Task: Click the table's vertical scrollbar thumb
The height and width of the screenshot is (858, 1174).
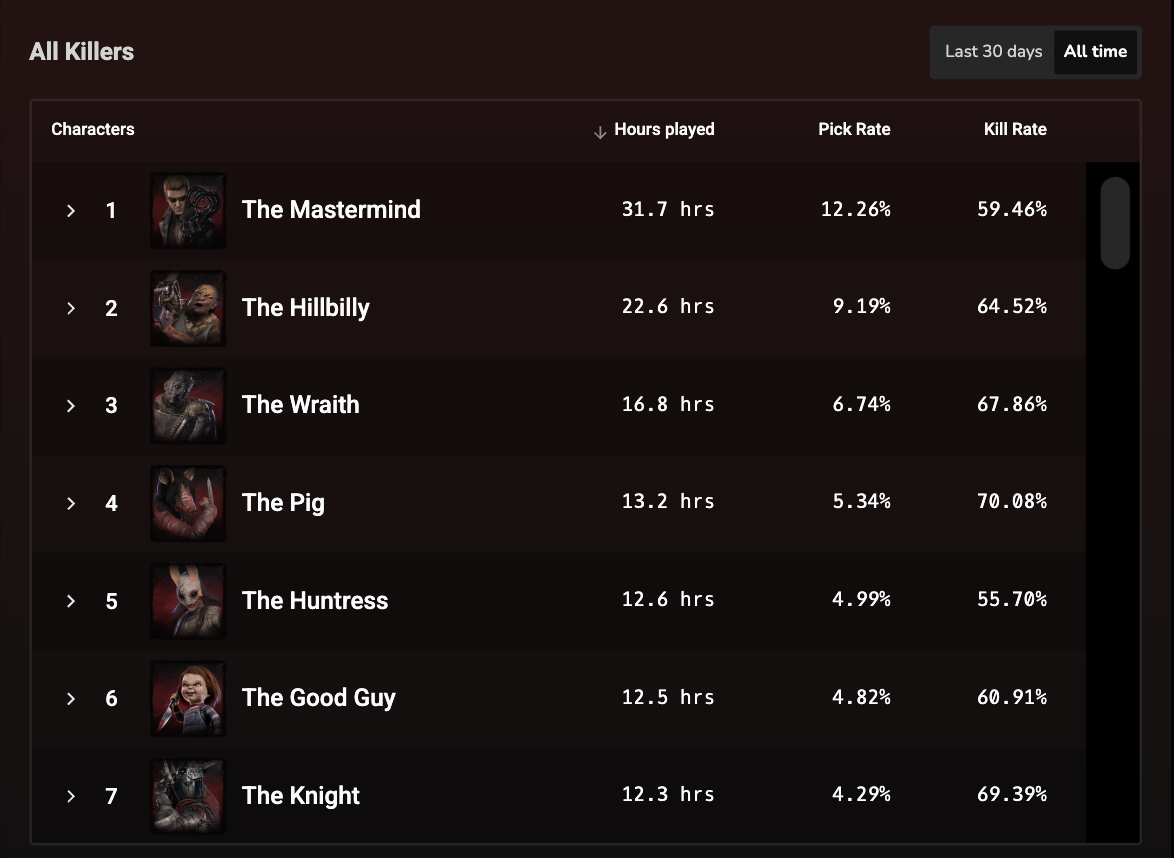Action: (x=1115, y=222)
